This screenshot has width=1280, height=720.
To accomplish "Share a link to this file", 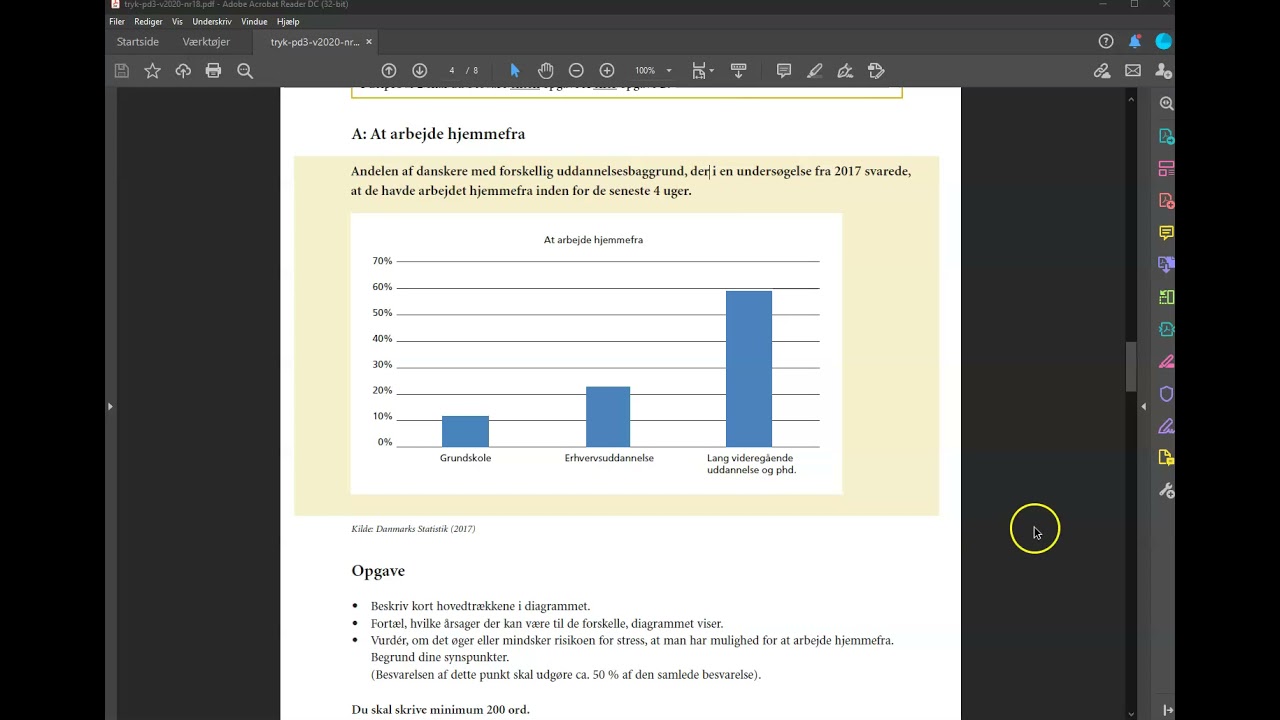I will 1102,71.
